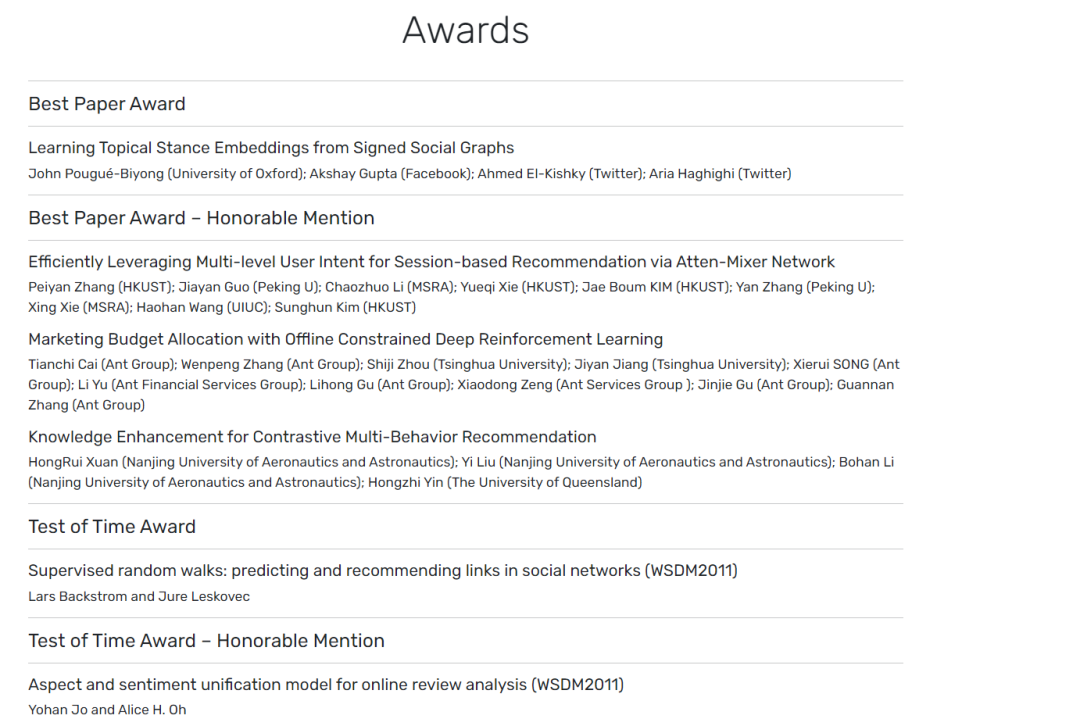Click the Tianchi Cai (Ant Group) author line
This screenshot has height=726, width=1080.
click(464, 364)
